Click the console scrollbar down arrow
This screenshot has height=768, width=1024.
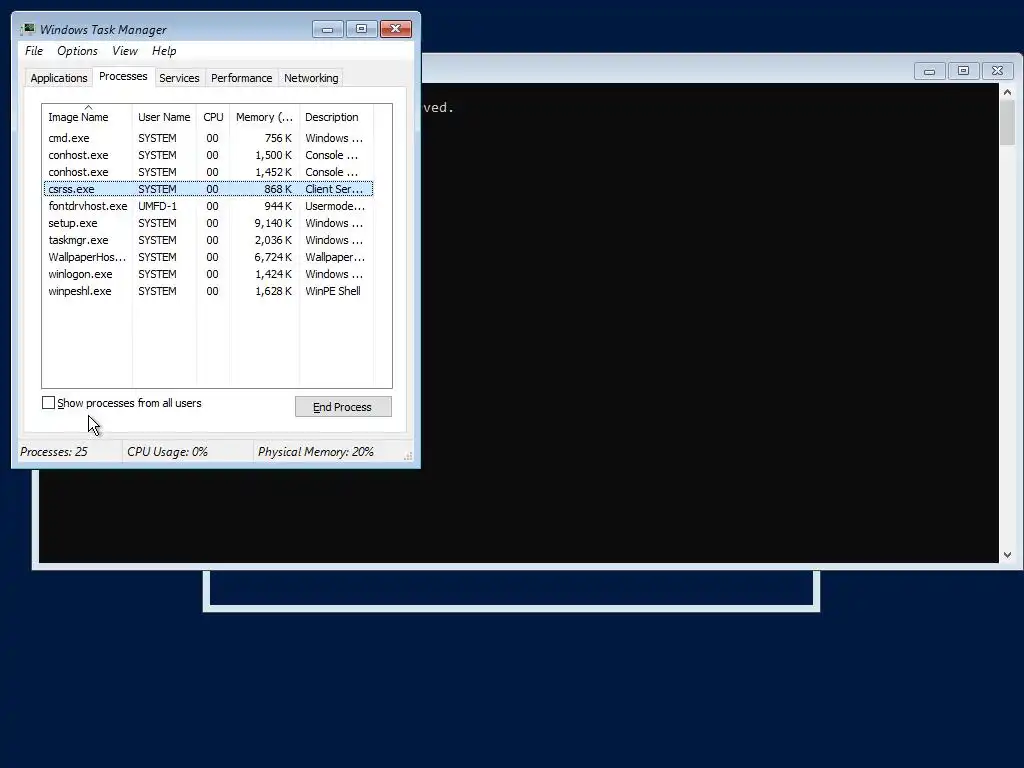(1007, 554)
